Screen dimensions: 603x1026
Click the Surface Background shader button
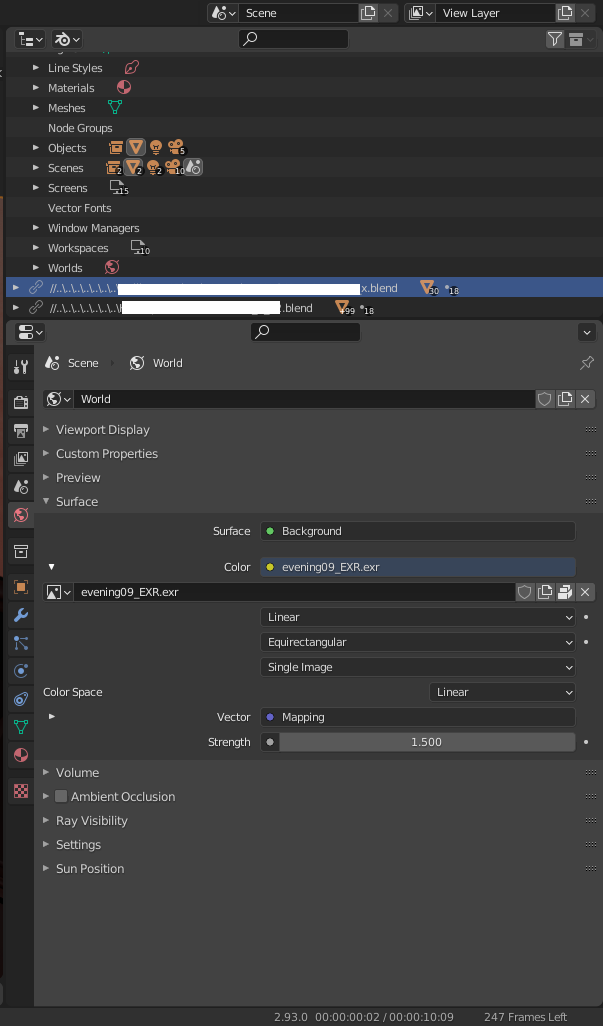tap(418, 531)
